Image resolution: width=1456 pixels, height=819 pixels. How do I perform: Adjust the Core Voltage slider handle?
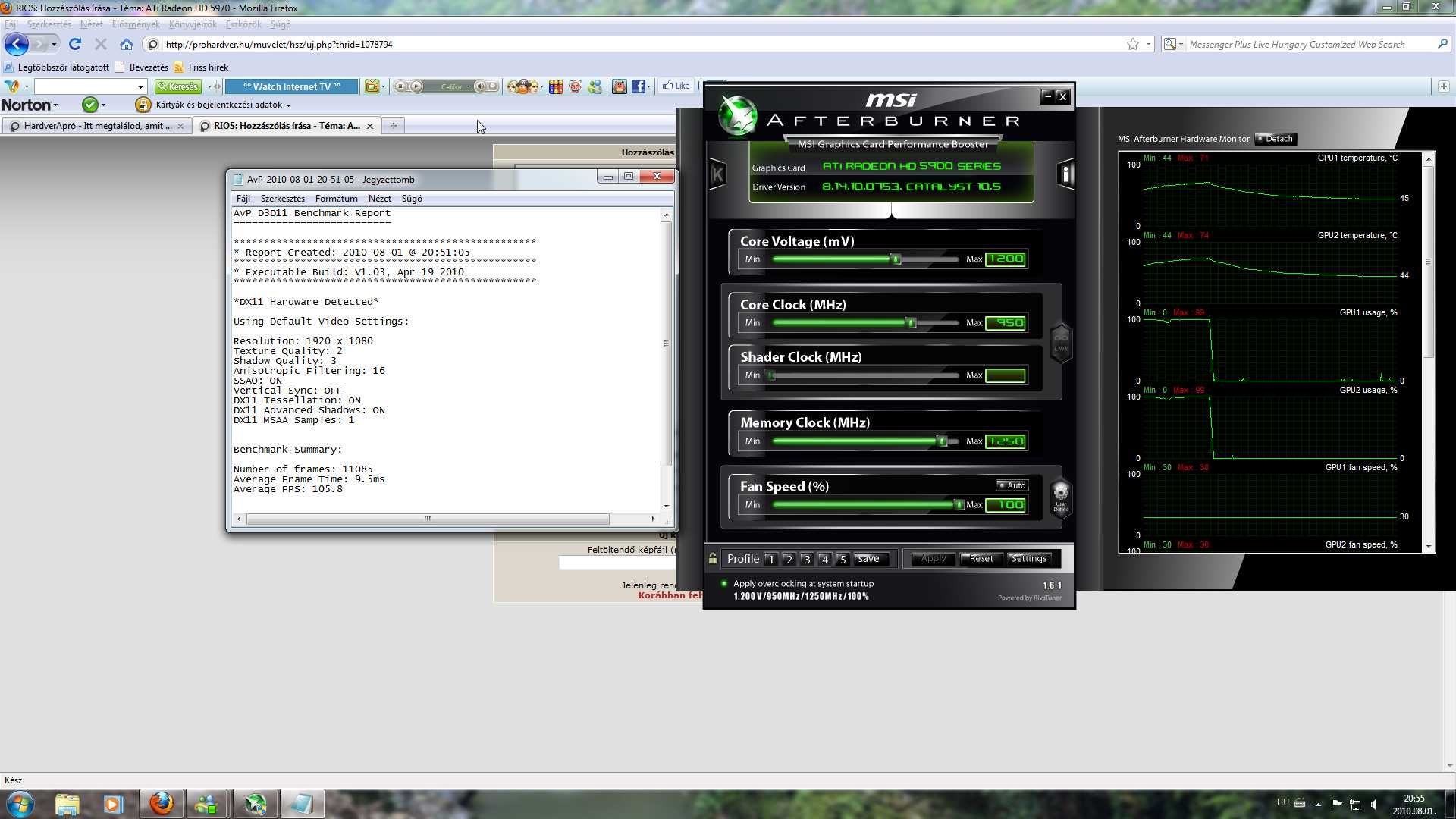[x=896, y=259]
